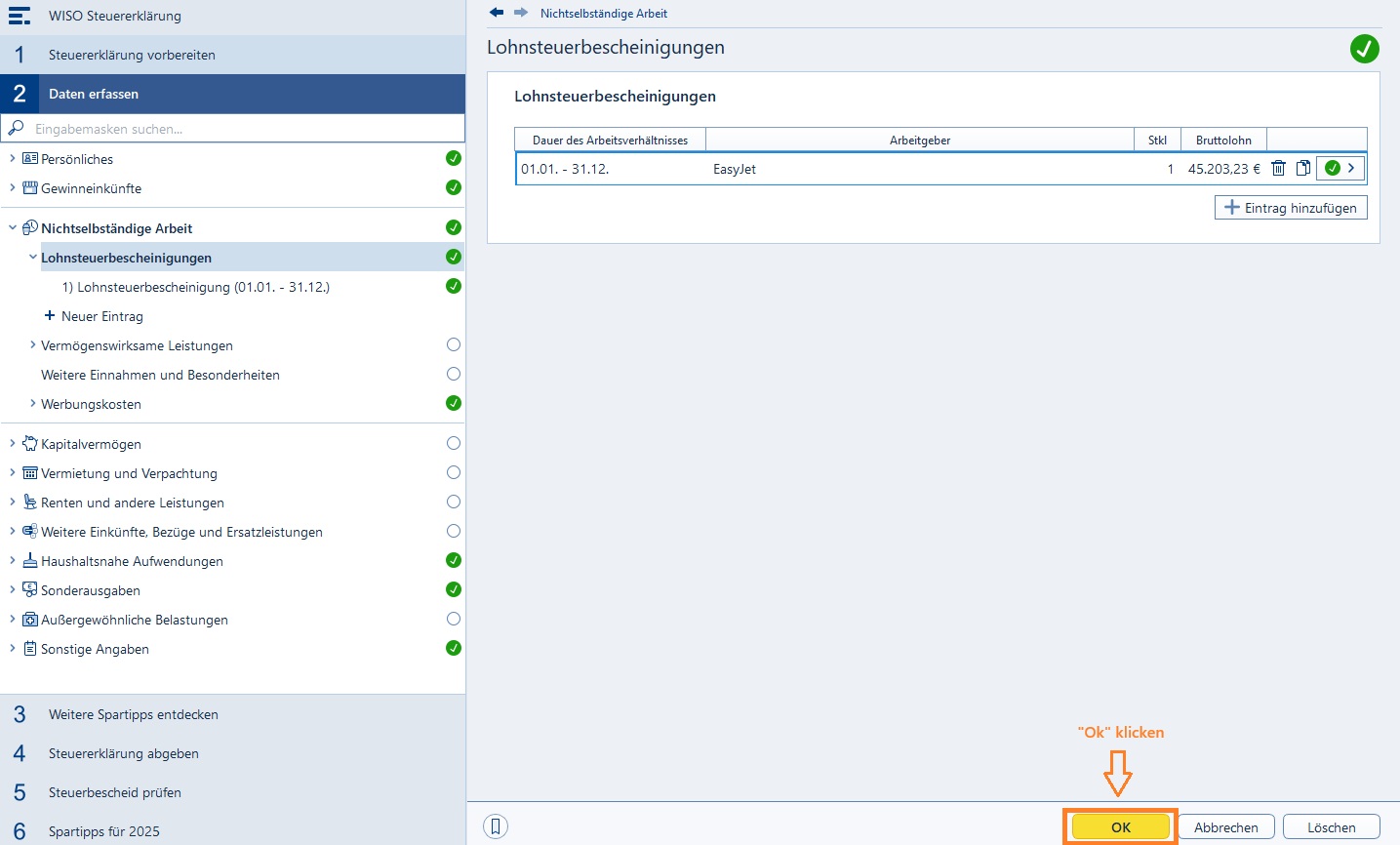Click the Abbrechen button

[1226, 826]
